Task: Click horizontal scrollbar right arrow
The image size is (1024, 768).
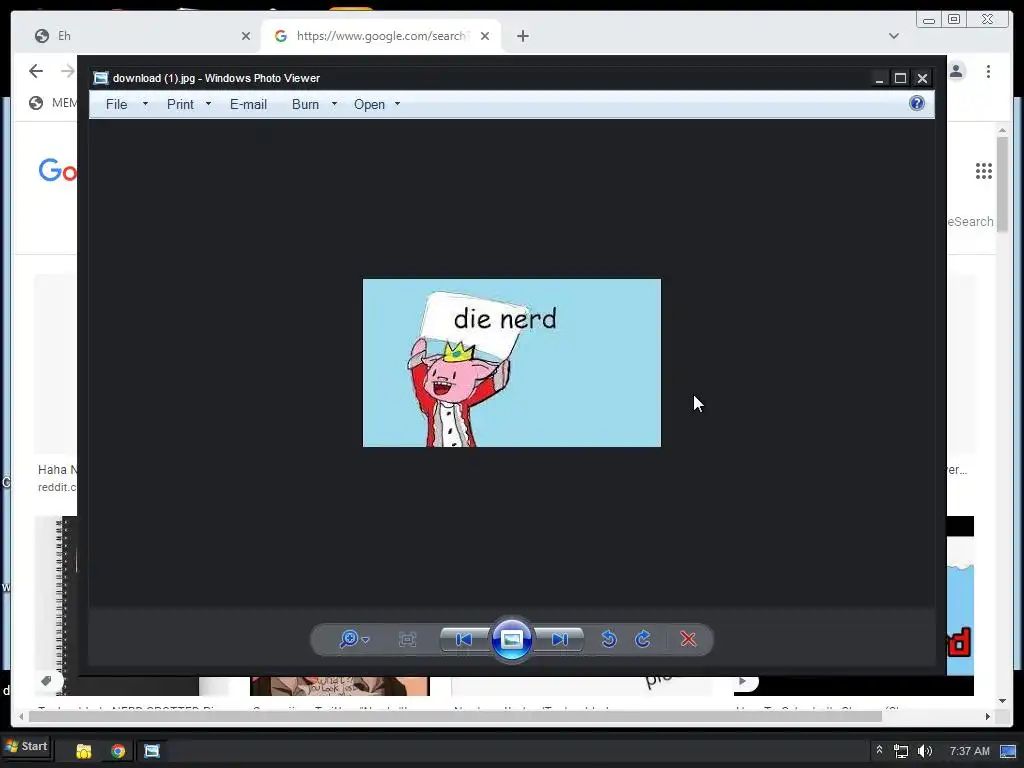Action: click(x=987, y=716)
